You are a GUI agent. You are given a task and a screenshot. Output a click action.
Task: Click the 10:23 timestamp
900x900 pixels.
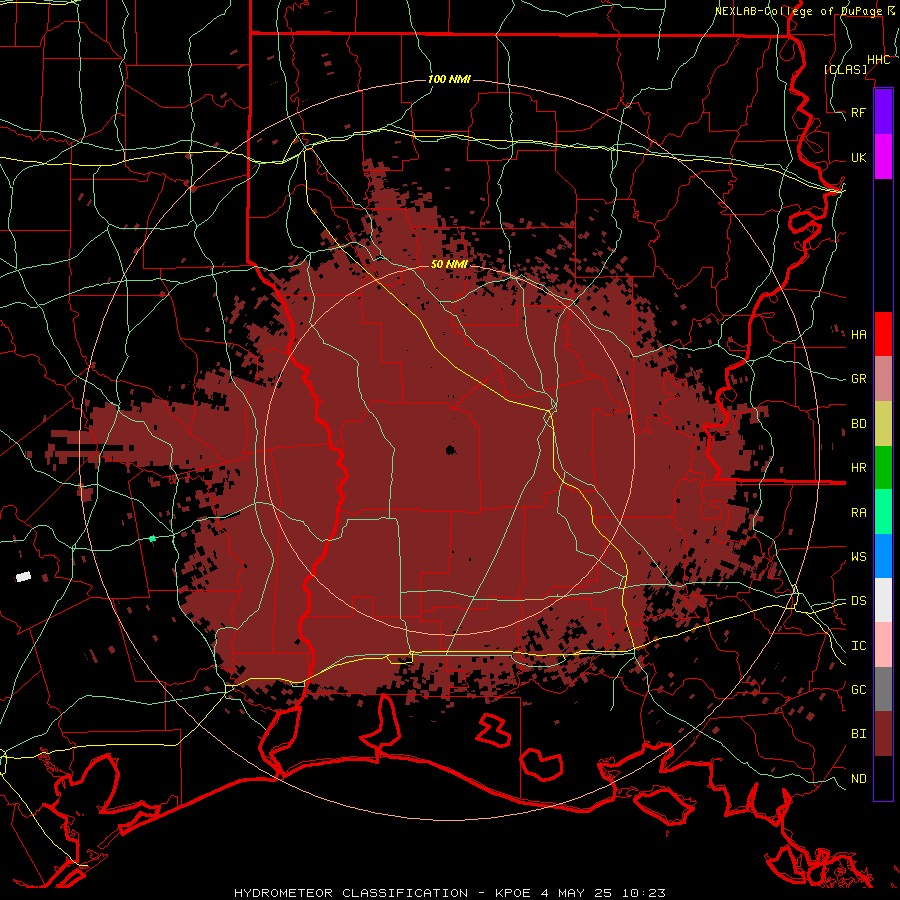click(x=644, y=893)
